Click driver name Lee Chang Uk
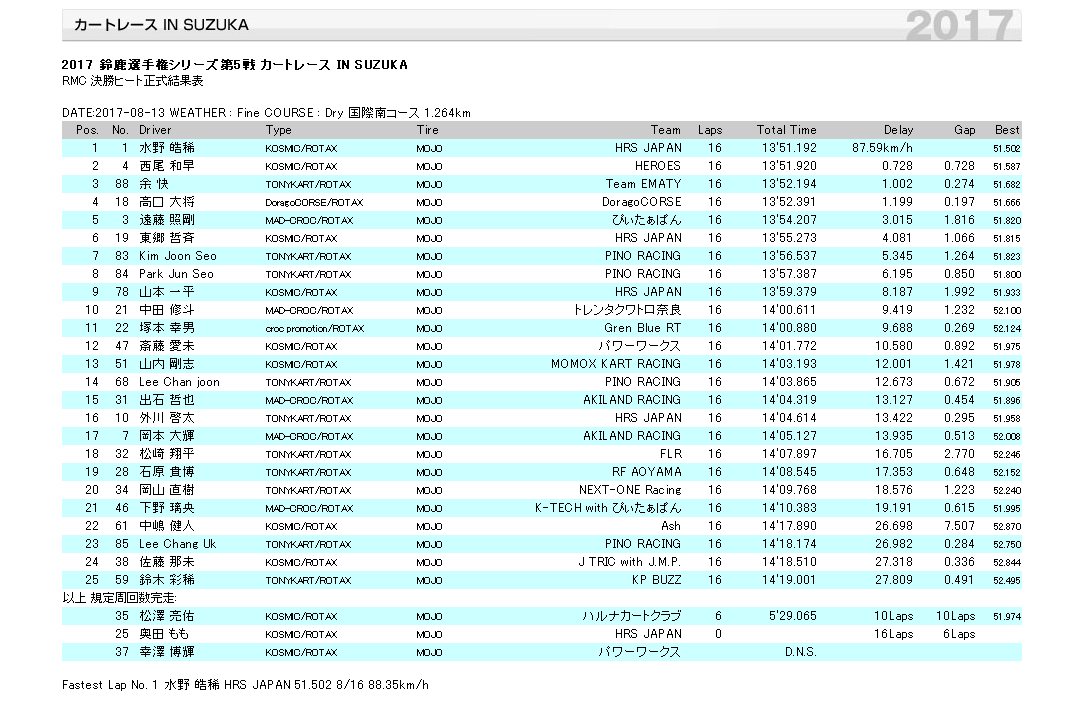 [177, 544]
